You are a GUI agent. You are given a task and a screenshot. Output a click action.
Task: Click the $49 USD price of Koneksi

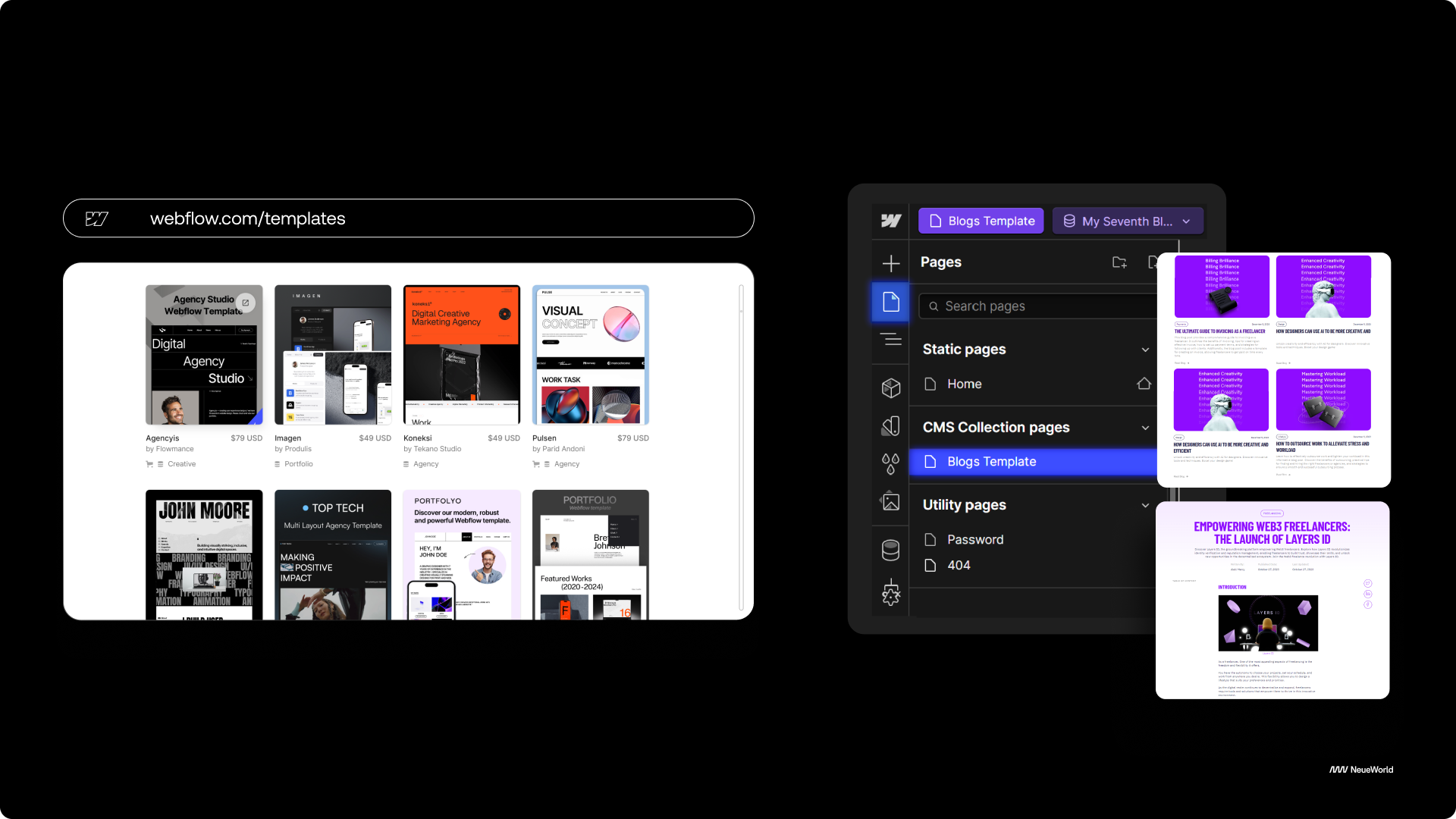(x=504, y=438)
